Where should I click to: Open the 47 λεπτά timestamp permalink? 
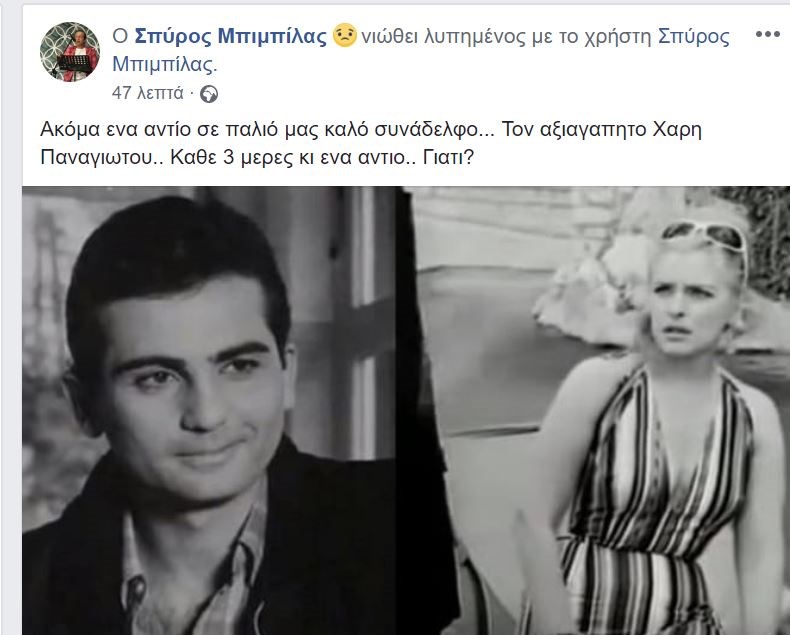(x=148, y=93)
